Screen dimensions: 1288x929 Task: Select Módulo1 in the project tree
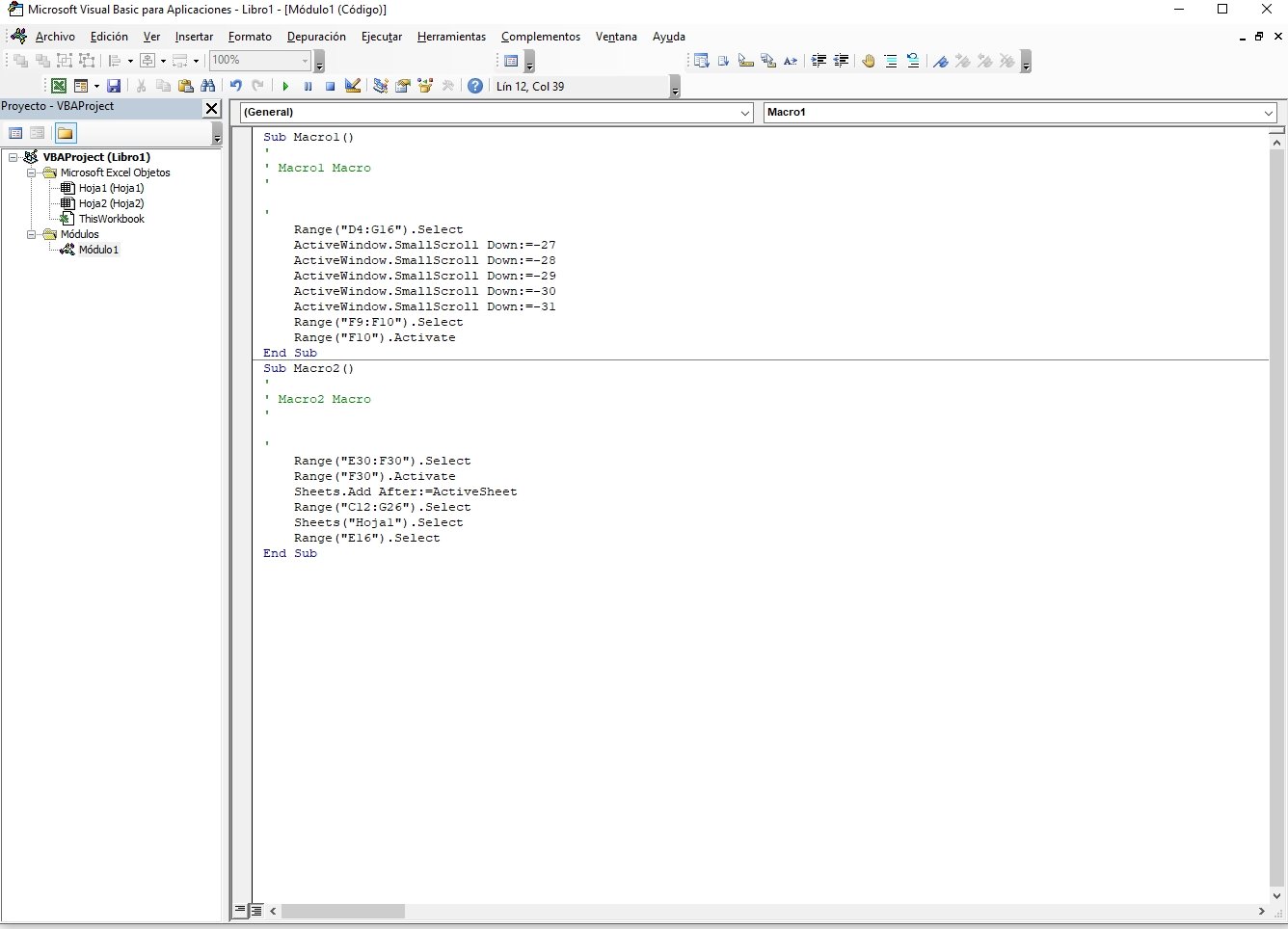click(98, 250)
